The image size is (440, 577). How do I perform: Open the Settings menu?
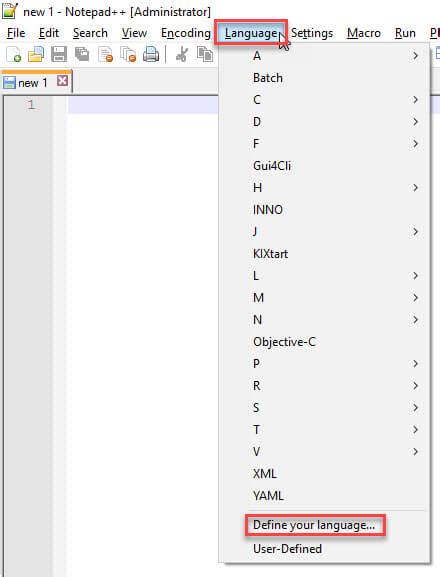(312, 33)
